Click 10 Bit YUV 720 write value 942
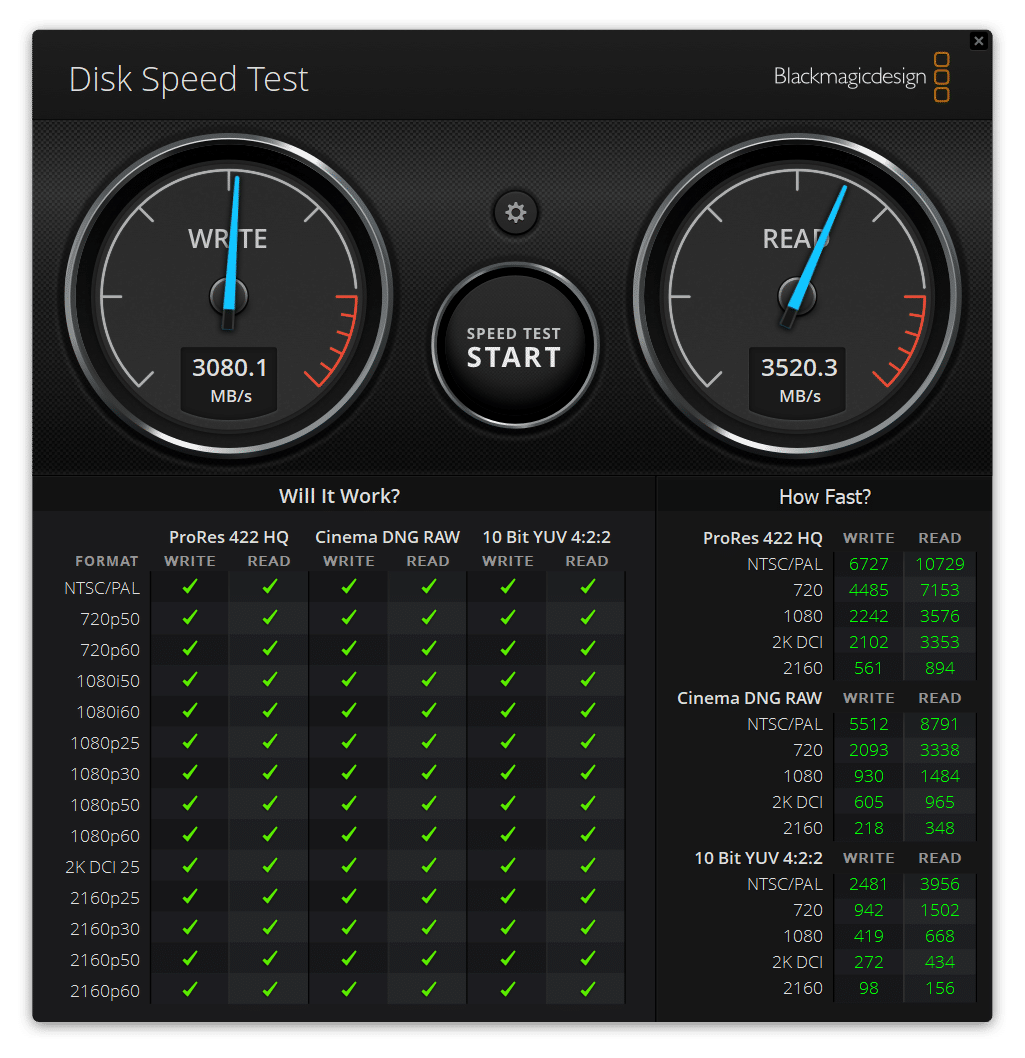The width and height of the screenshot is (1025, 1058). 868,910
